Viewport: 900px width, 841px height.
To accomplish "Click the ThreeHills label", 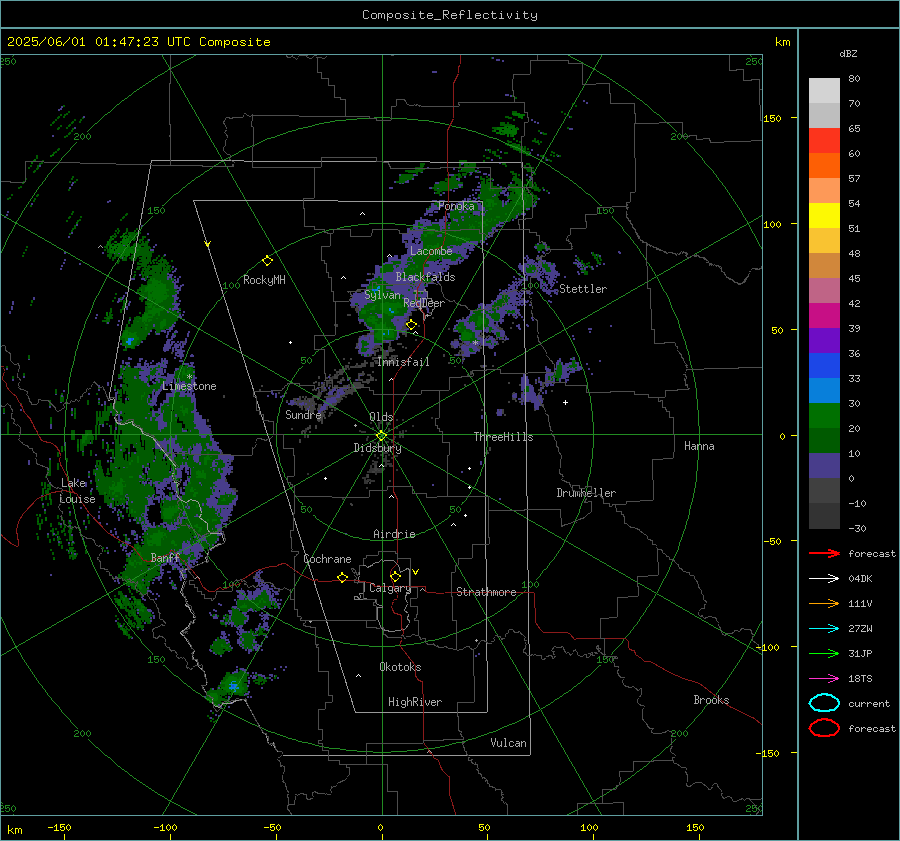I will click(503, 437).
